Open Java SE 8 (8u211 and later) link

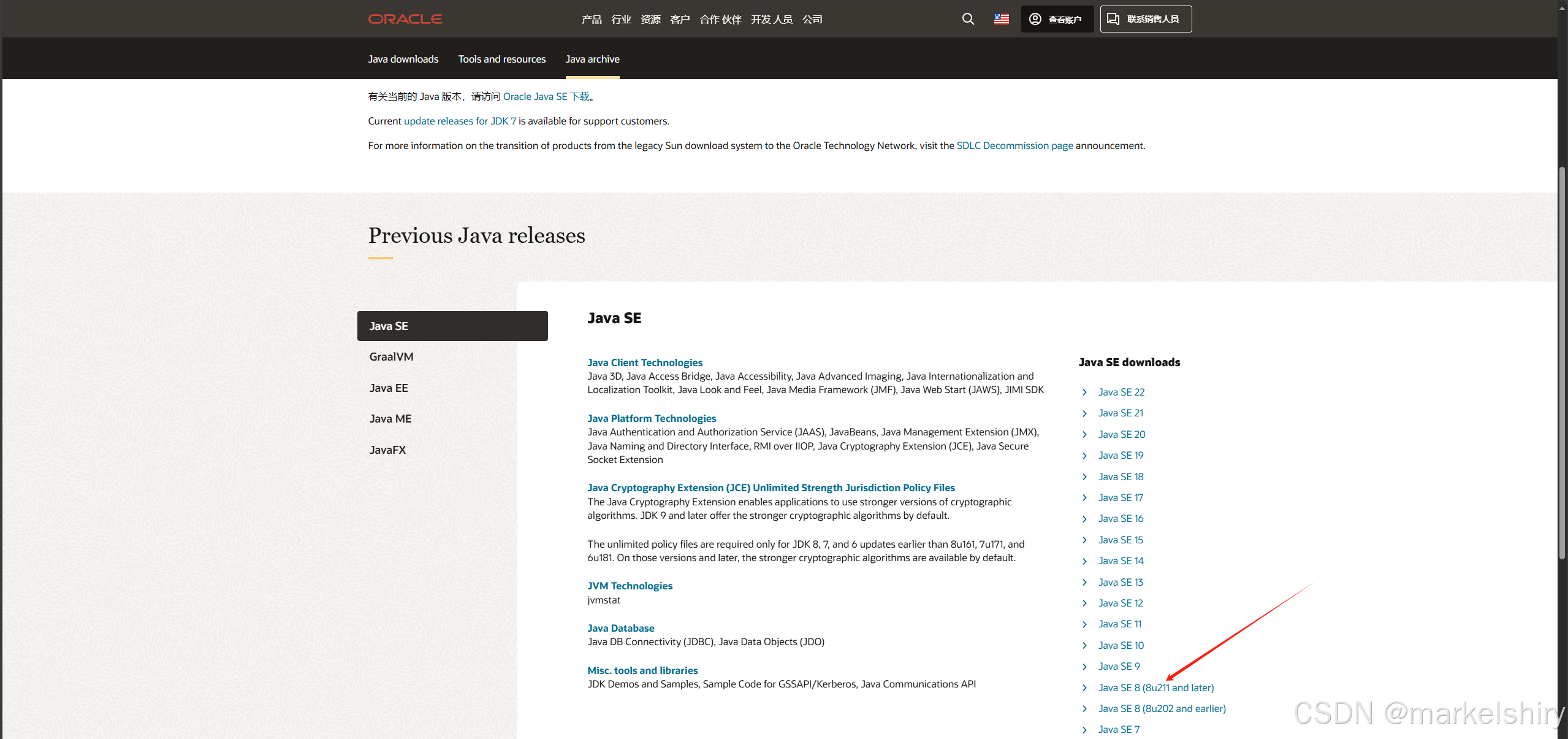click(1155, 687)
